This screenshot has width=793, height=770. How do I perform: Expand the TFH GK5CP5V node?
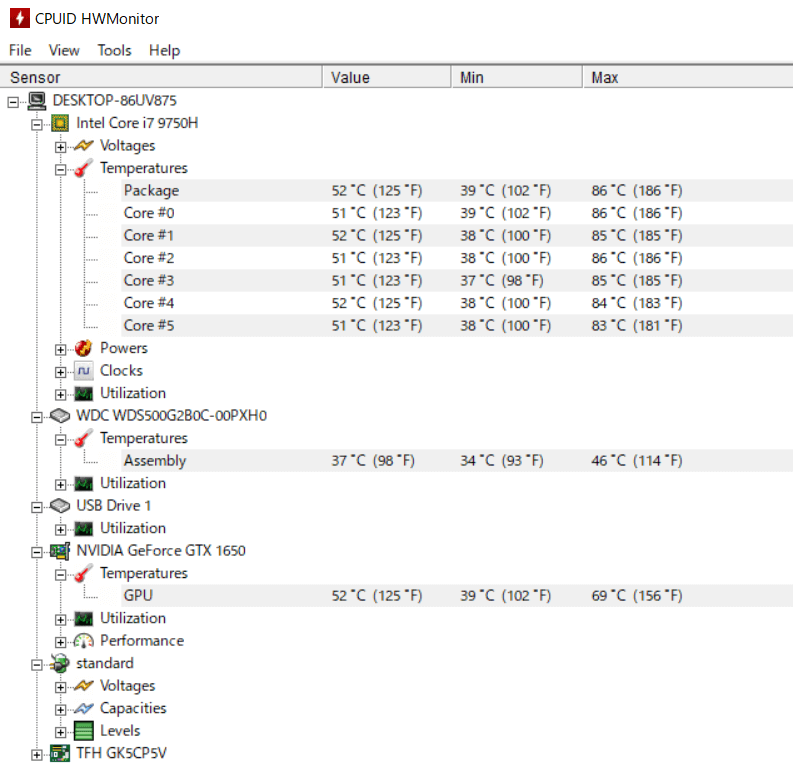point(36,755)
